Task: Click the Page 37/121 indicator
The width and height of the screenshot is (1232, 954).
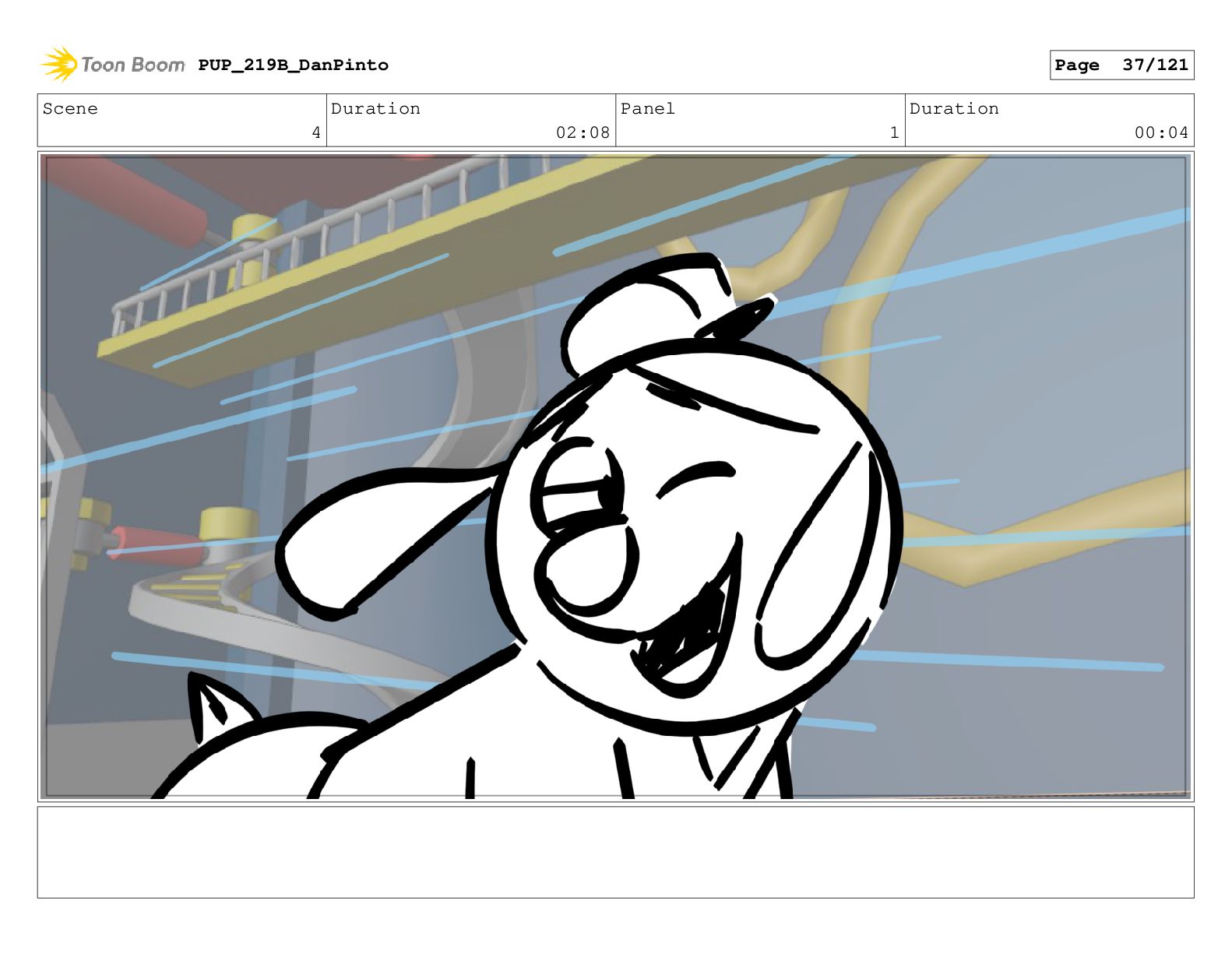Action: (1121, 65)
